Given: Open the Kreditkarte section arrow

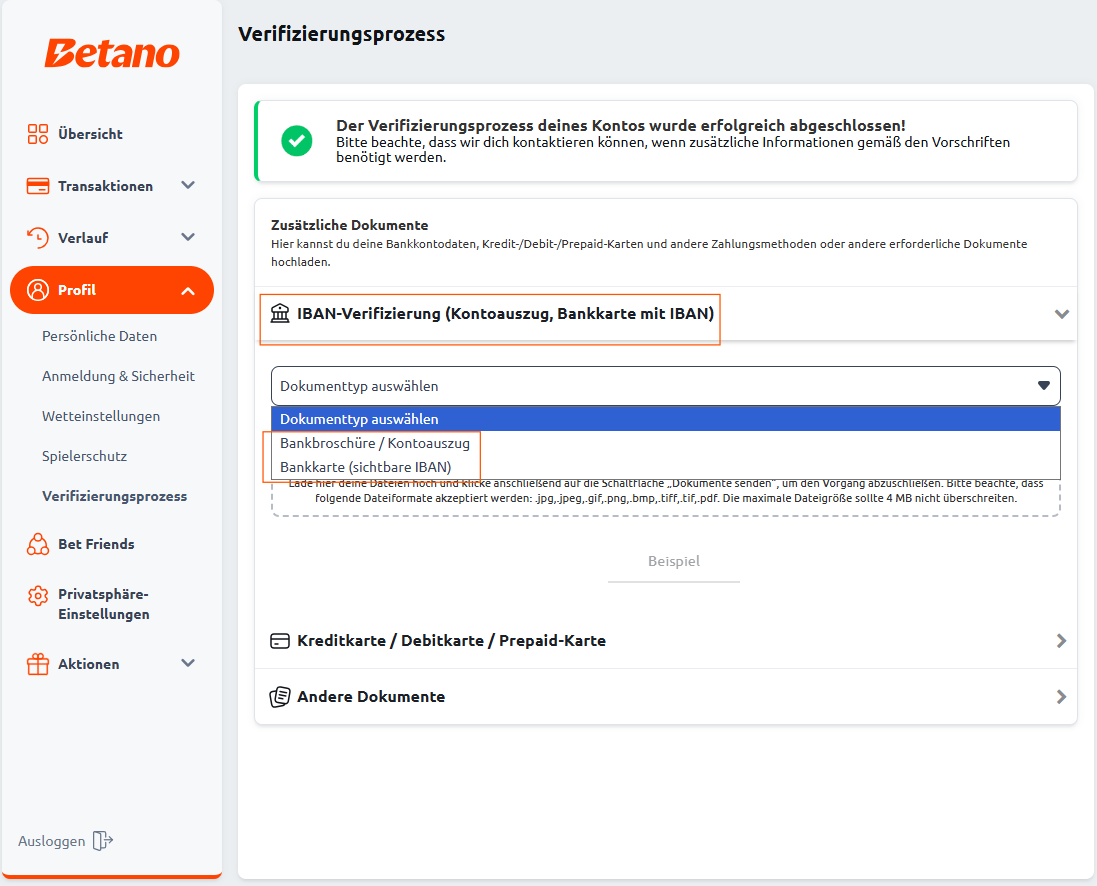Looking at the screenshot, I should [x=1061, y=641].
